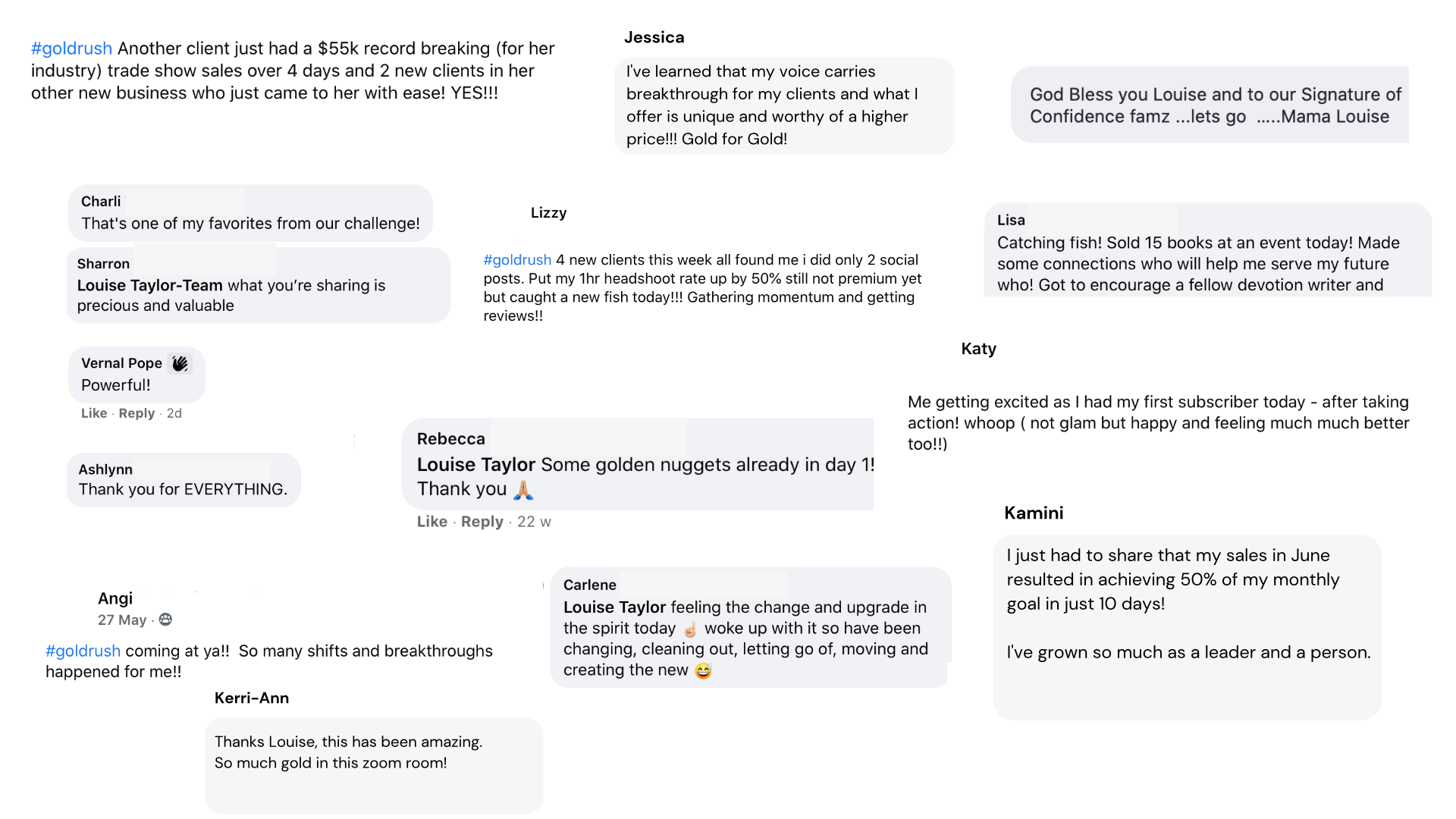Open the #goldrush hashtag in the $55k post
The width and height of the screenshot is (1456, 819).
[x=71, y=49]
